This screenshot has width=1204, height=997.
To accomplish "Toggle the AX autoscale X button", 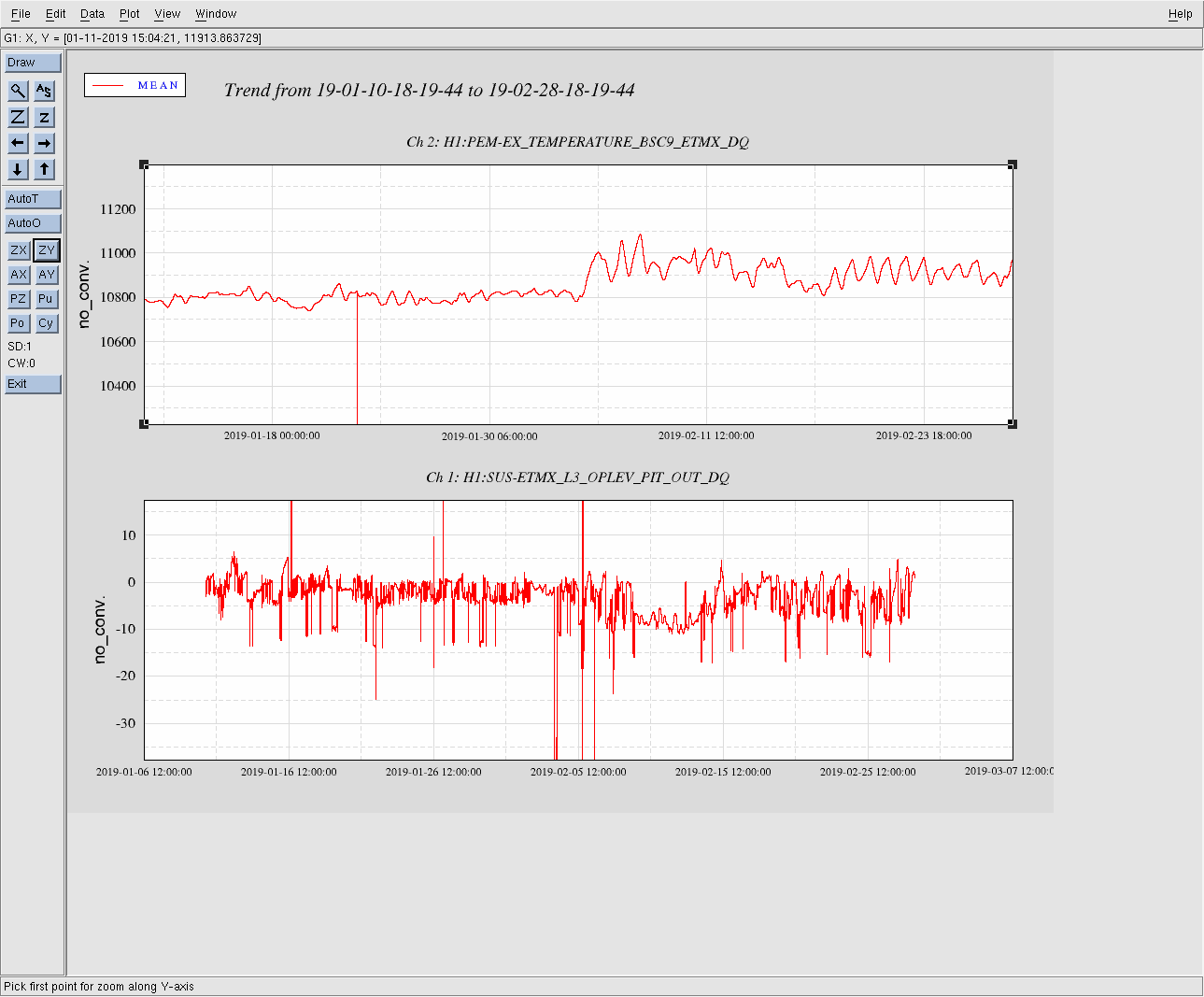I will (19, 275).
